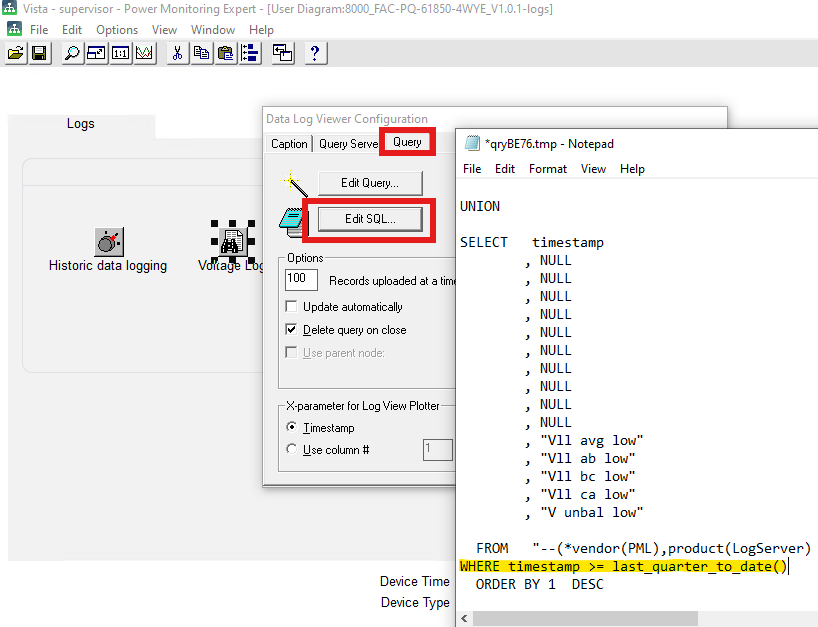Viewport: 818px width, 627px height.
Task: Click the Use column number field
Action: pyautogui.click(x=438, y=450)
